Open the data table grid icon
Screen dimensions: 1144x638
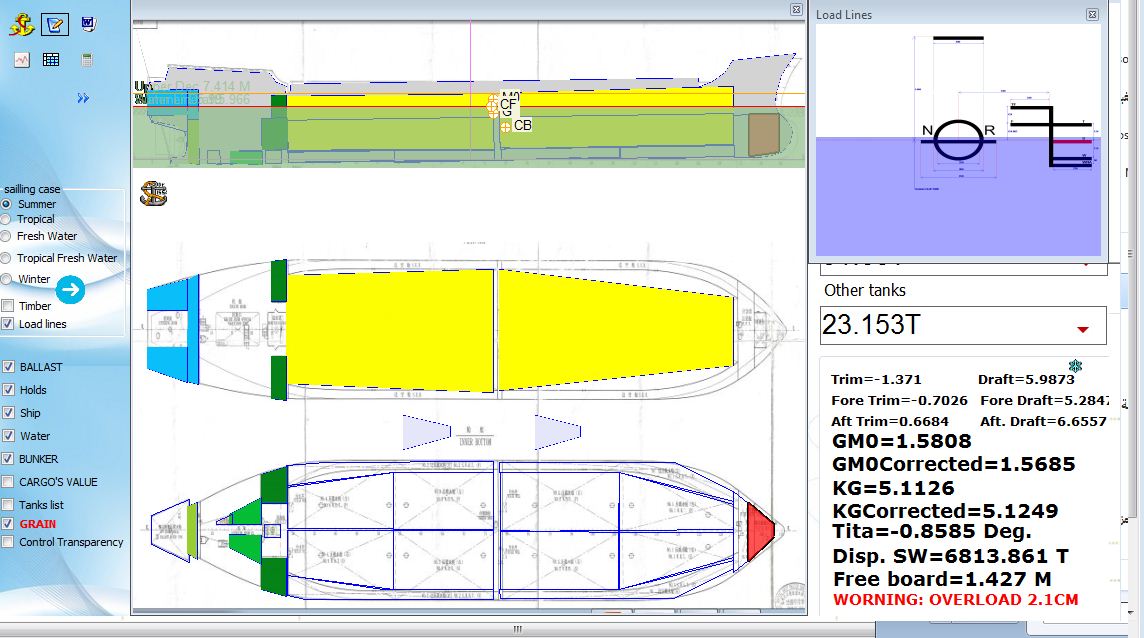click(x=51, y=60)
